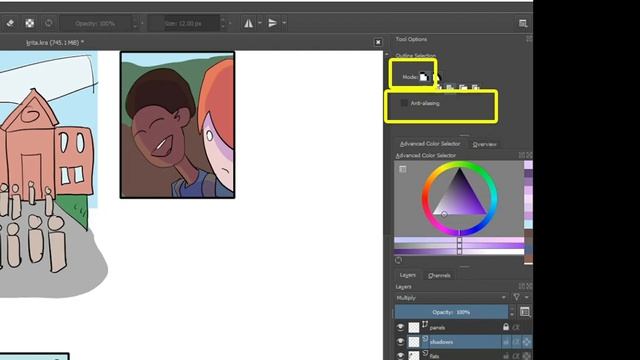The image size is (640, 360).
Task: Toggle alpha icon on panels layer
Action: click(x=516, y=327)
